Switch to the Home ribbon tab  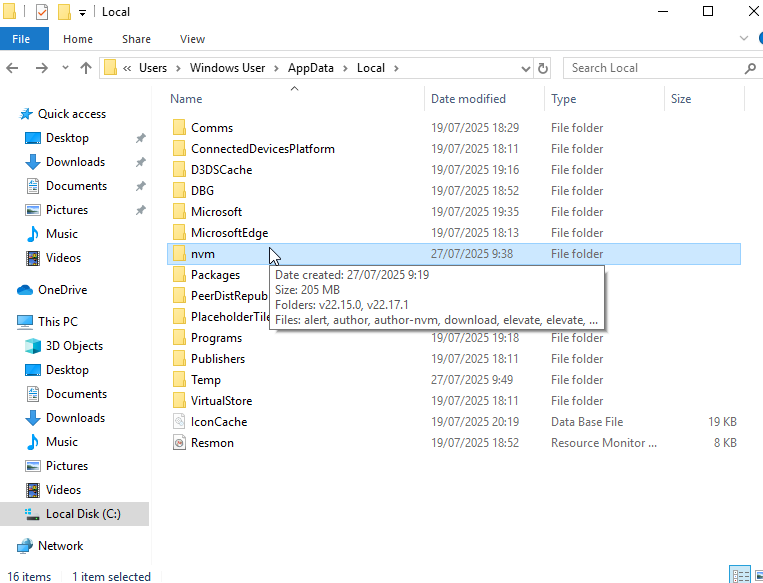(x=78, y=39)
